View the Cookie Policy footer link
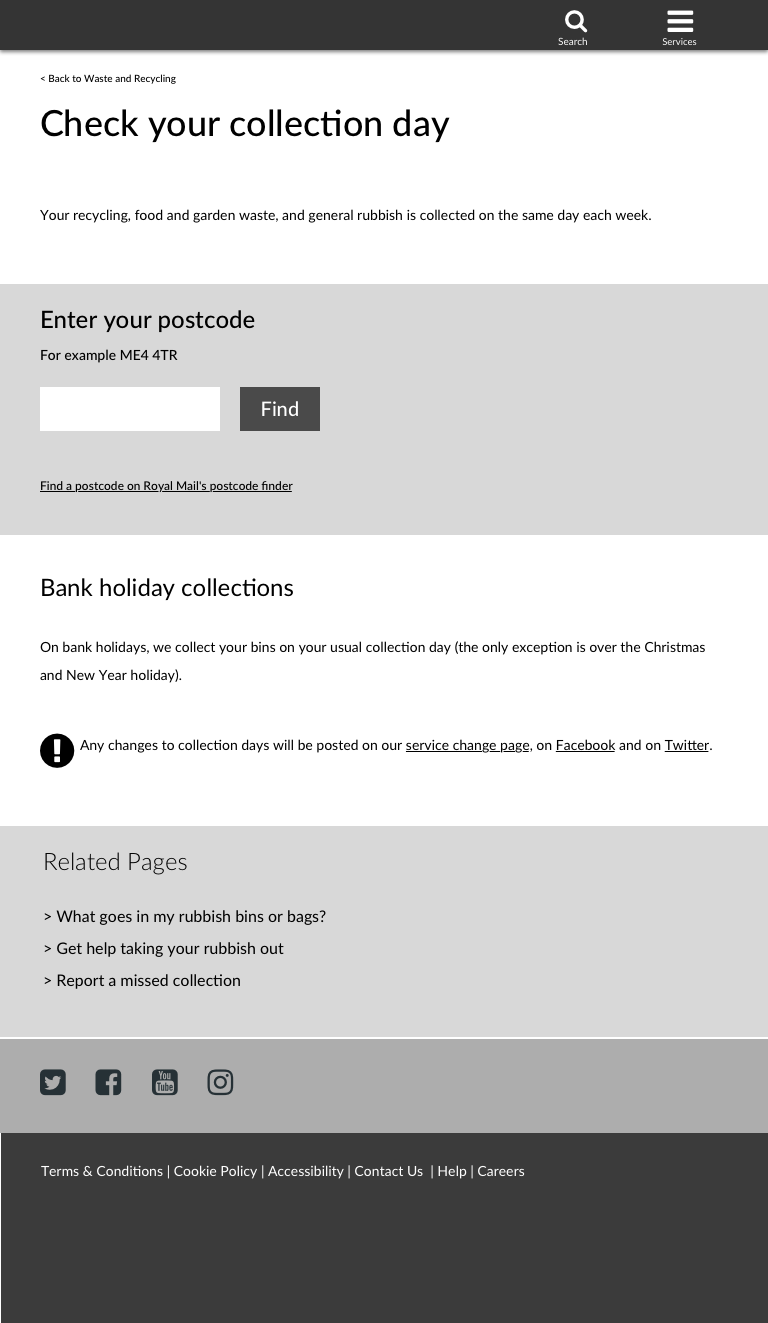This screenshot has width=768, height=1323. pyautogui.click(x=215, y=1172)
